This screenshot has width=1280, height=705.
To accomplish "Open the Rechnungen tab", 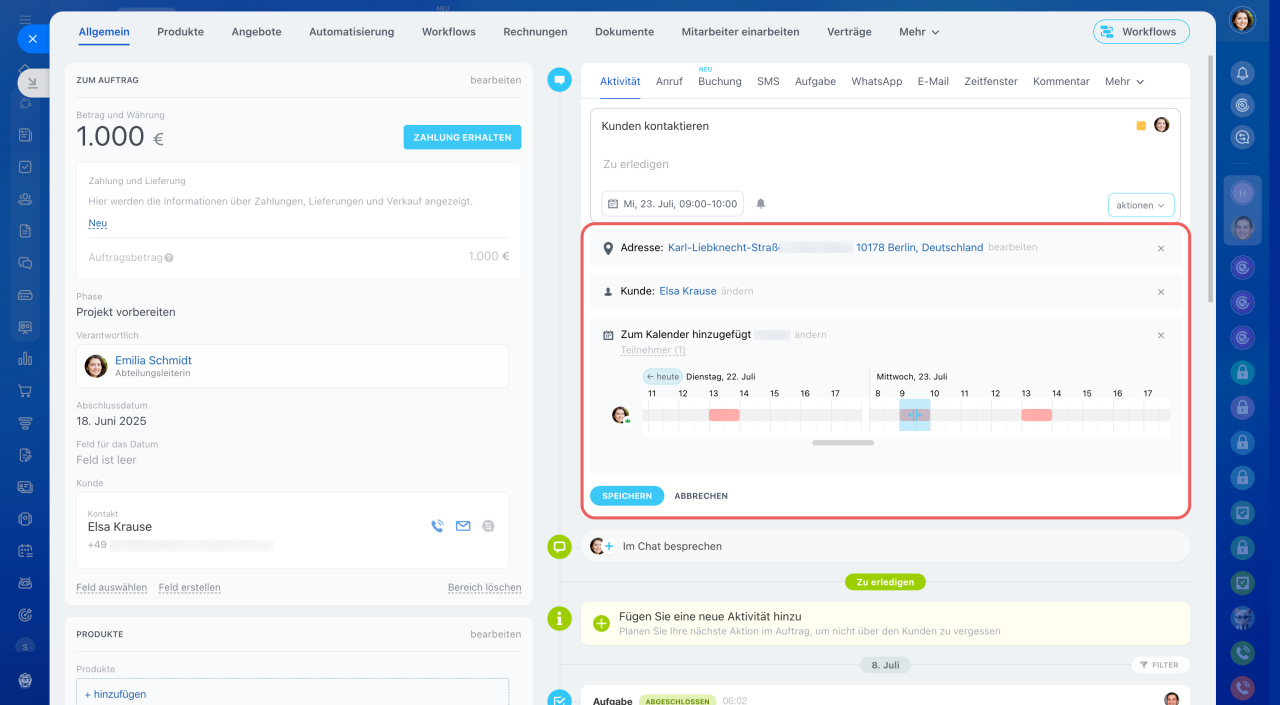I will pos(535,32).
